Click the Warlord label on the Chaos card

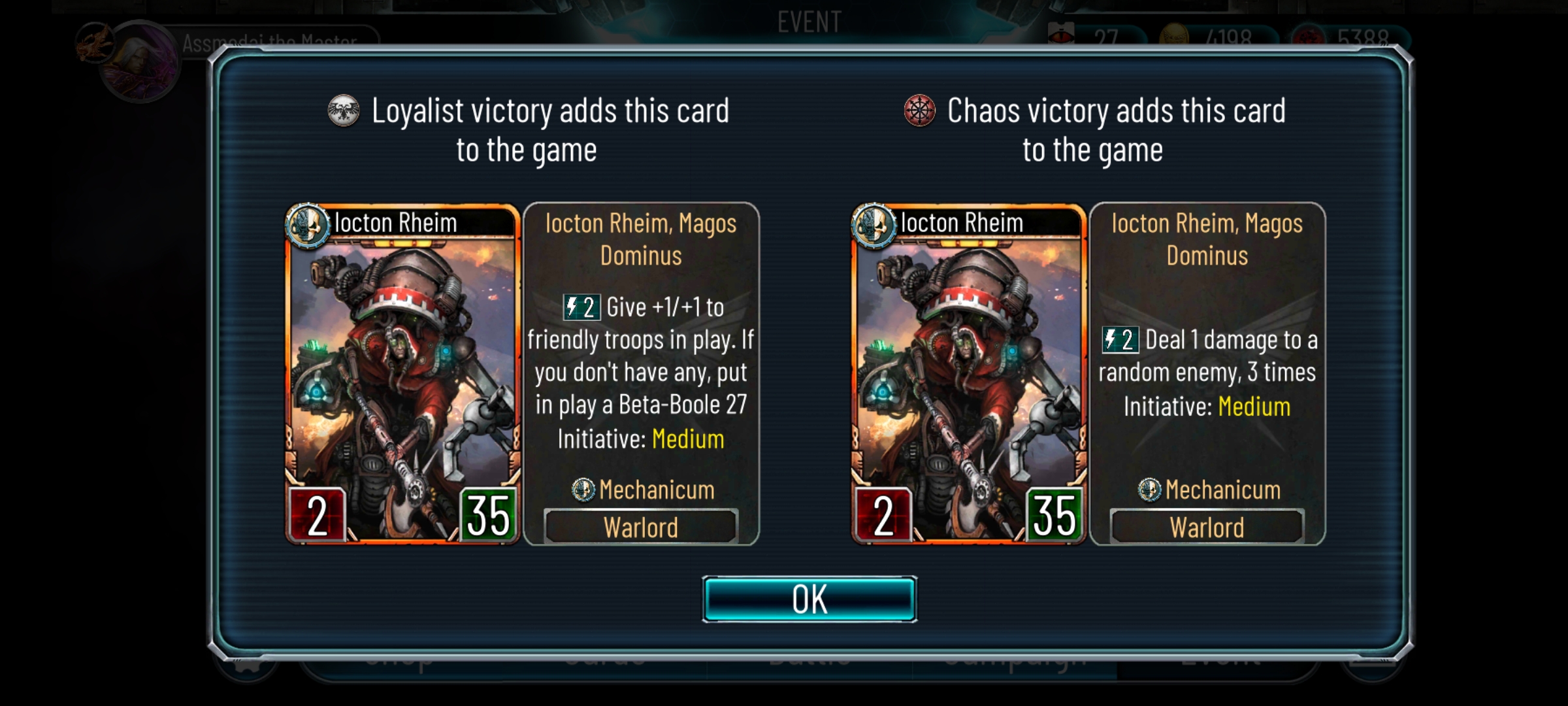pyautogui.click(x=1207, y=527)
